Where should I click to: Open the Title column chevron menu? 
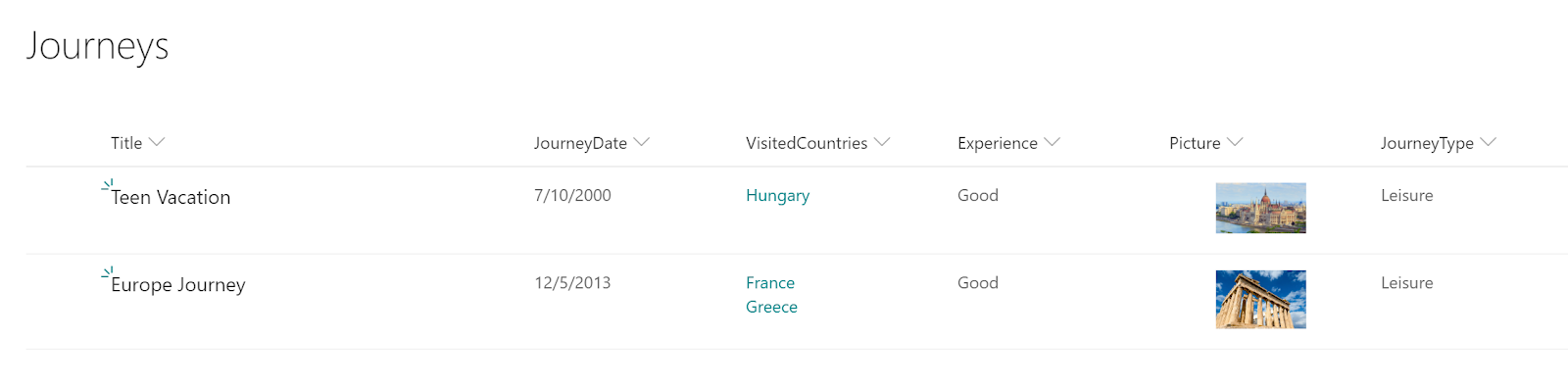(157, 142)
